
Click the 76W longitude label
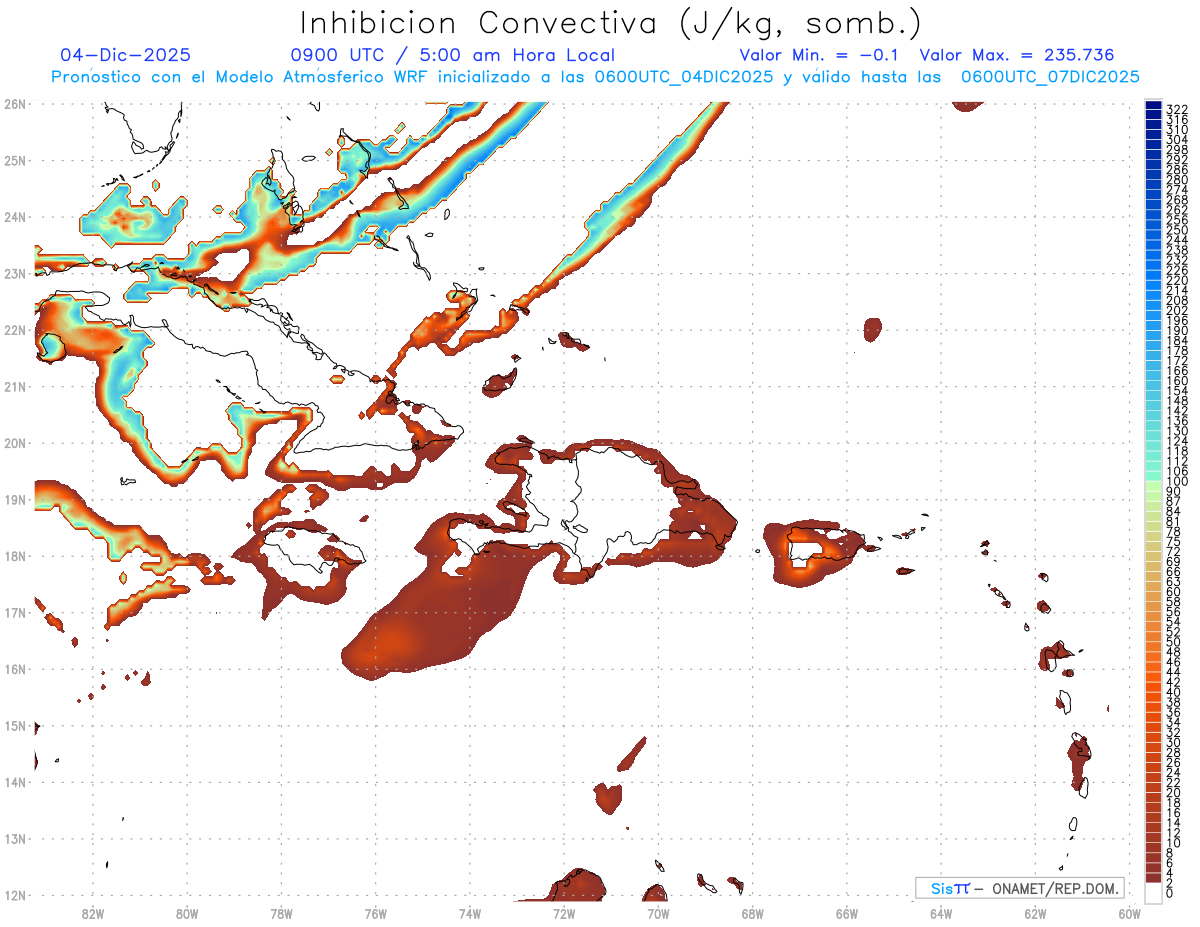point(375,913)
